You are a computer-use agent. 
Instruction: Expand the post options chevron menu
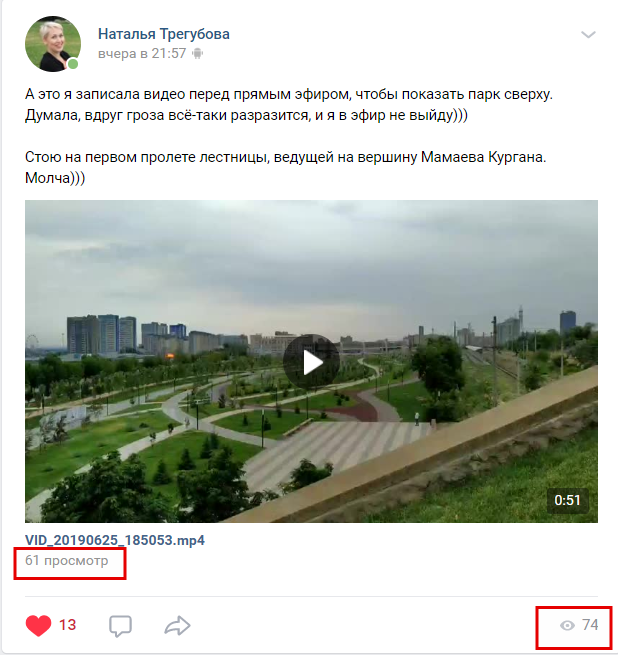pyautogui.click(x=588, y=34)
